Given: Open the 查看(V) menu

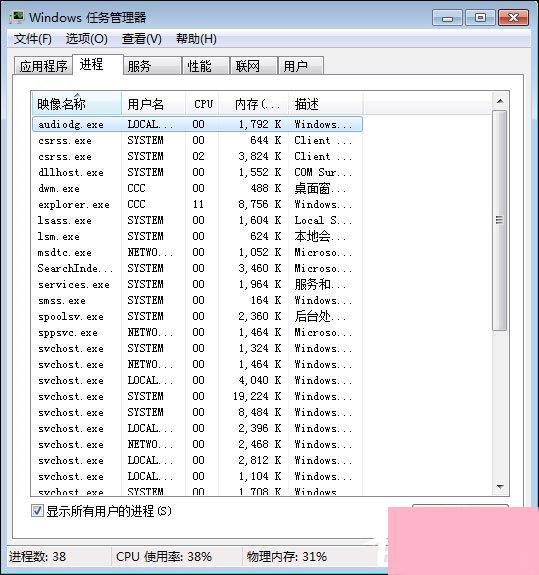Looking at the screenshot, I should click(x=142, y=39).
